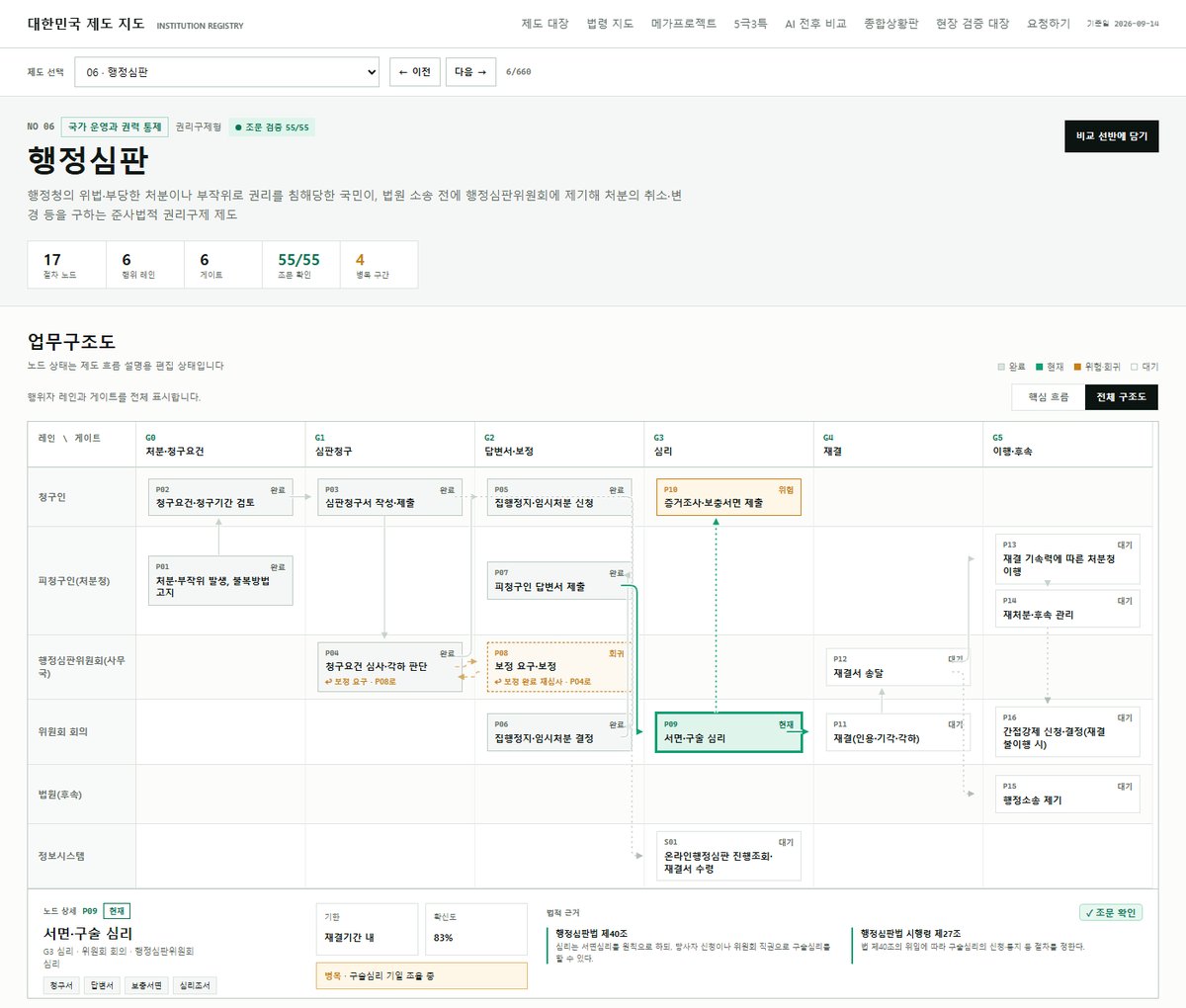The image size is (1186, 1008).
Task: Click the 보충서면 document tag
Action: 147,985
